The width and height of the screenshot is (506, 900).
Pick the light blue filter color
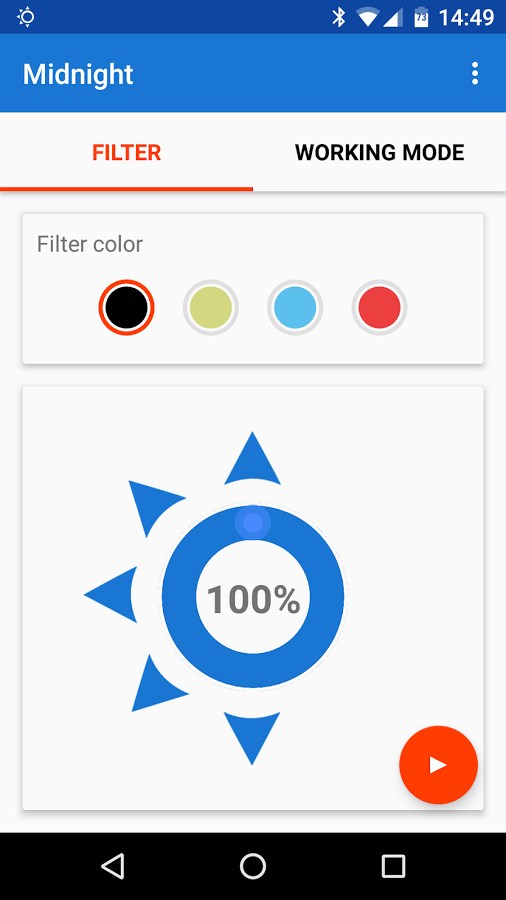pos(295,308)
